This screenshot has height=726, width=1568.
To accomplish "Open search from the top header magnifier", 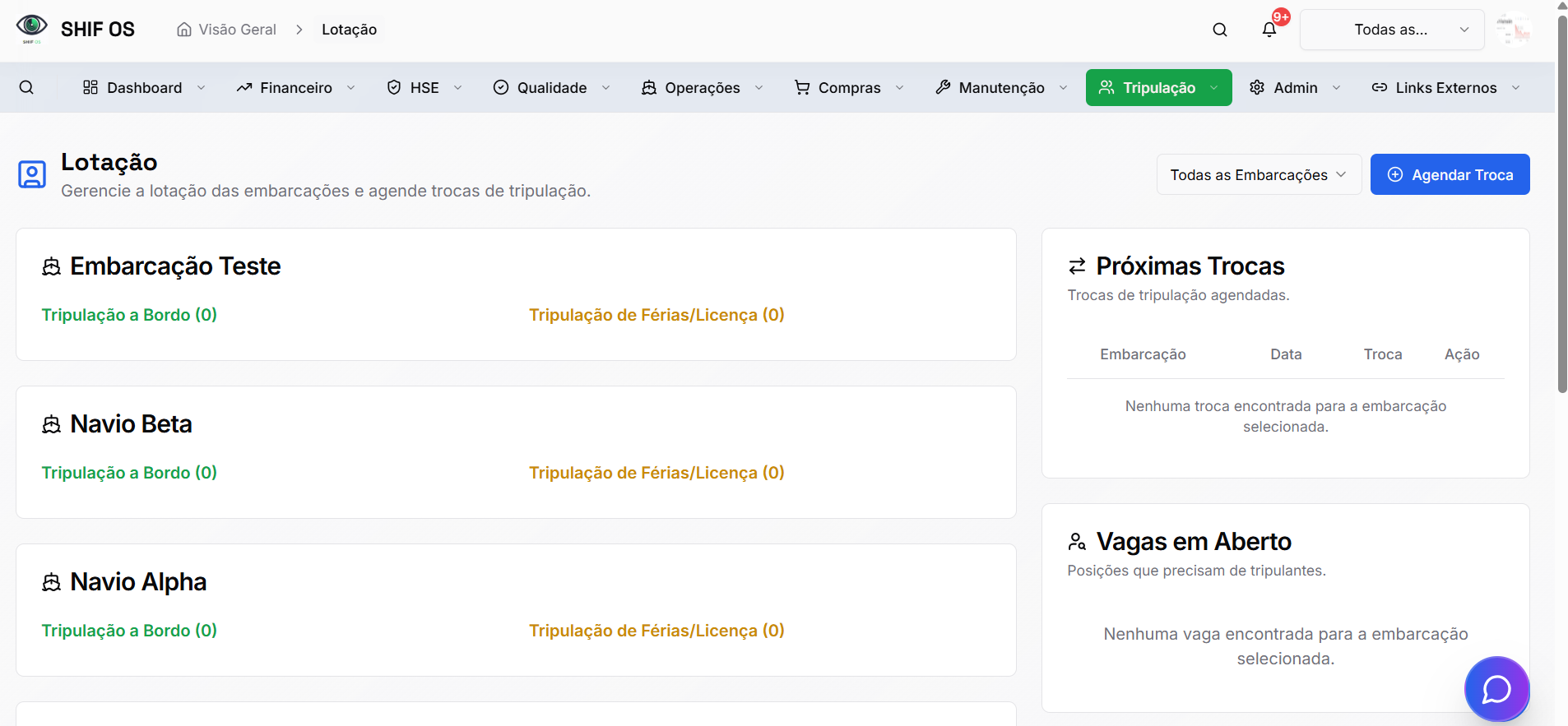I will 1219,30.
